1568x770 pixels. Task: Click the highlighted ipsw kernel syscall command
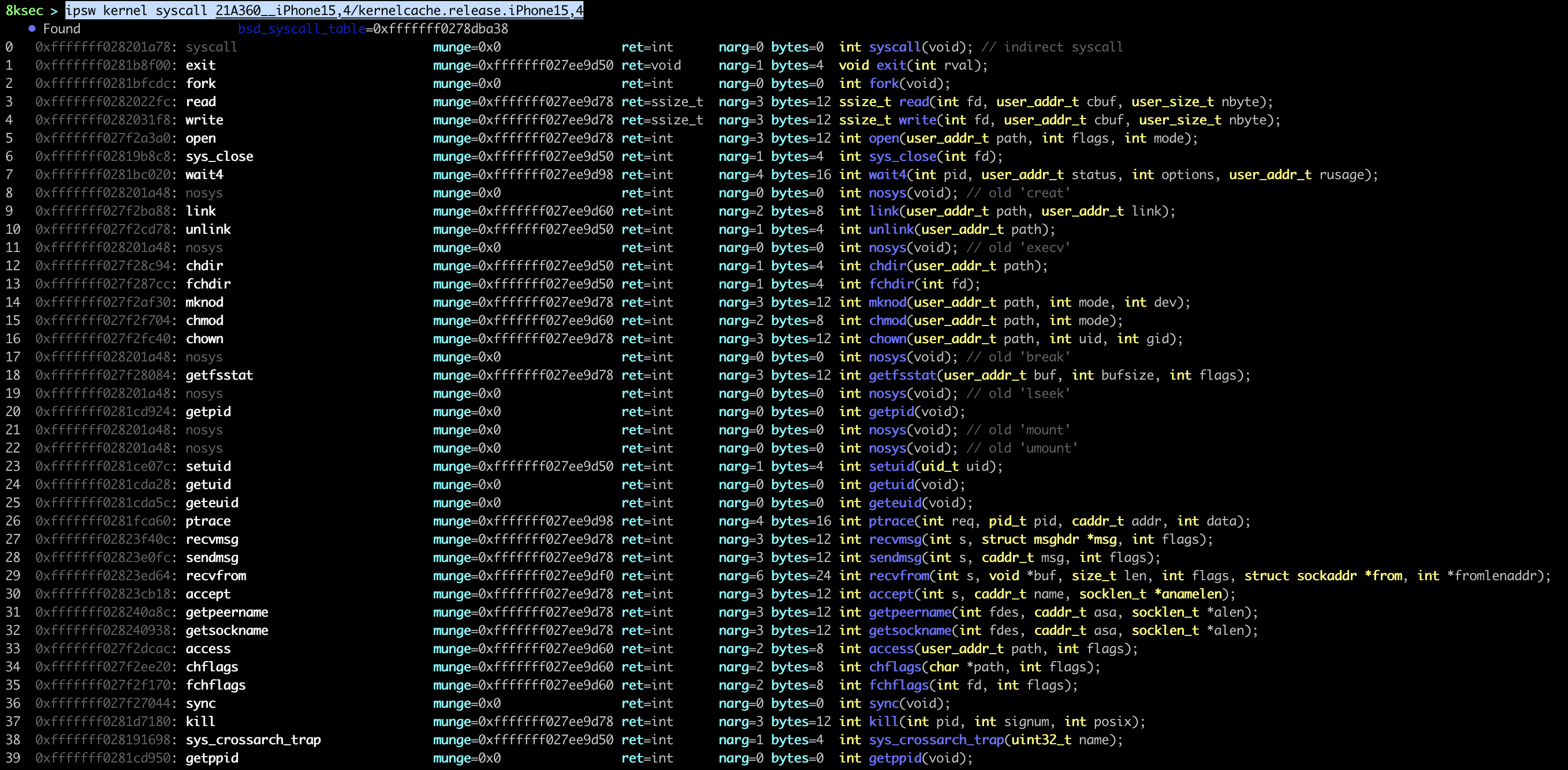[139, 10]
